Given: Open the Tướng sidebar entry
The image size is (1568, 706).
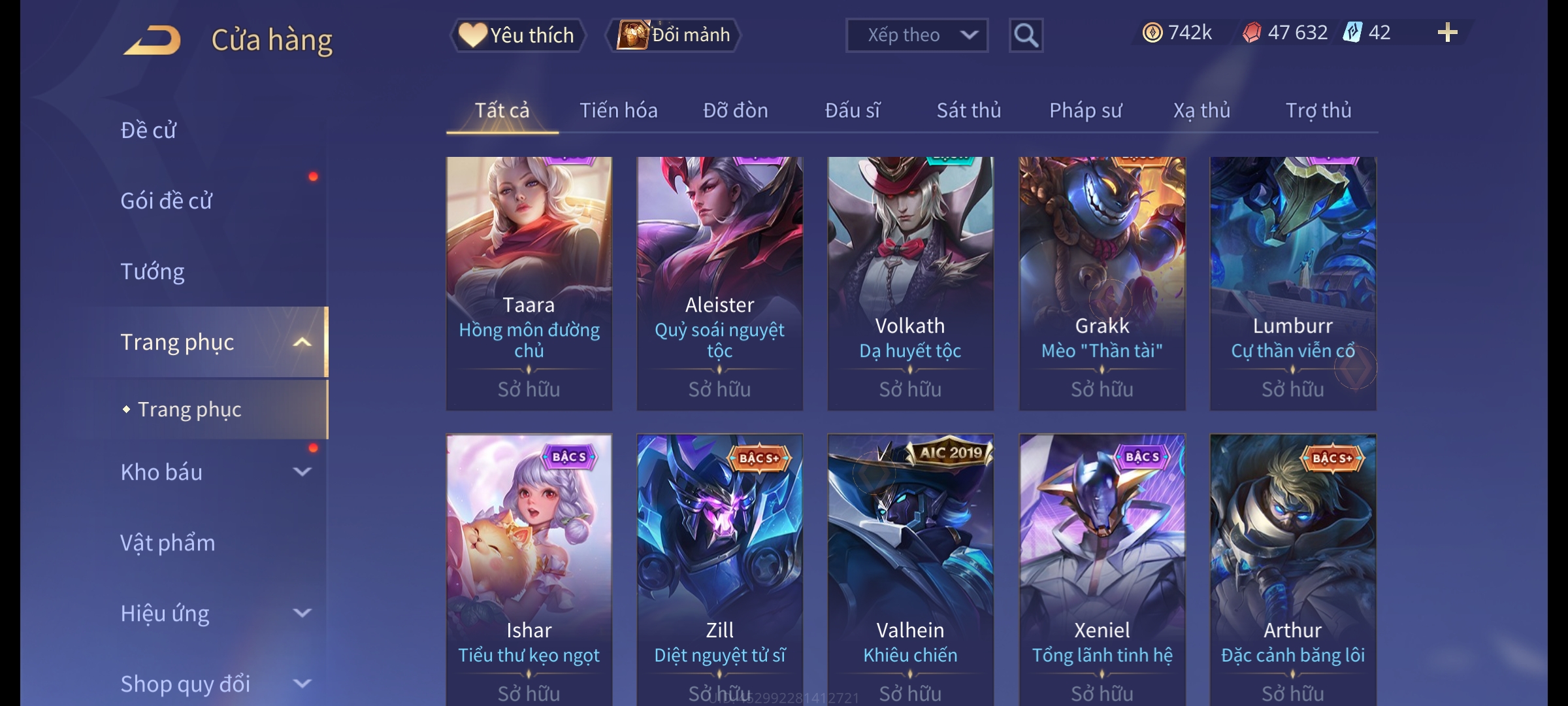Looking at the screenshot, I should [x=152, y=271].
